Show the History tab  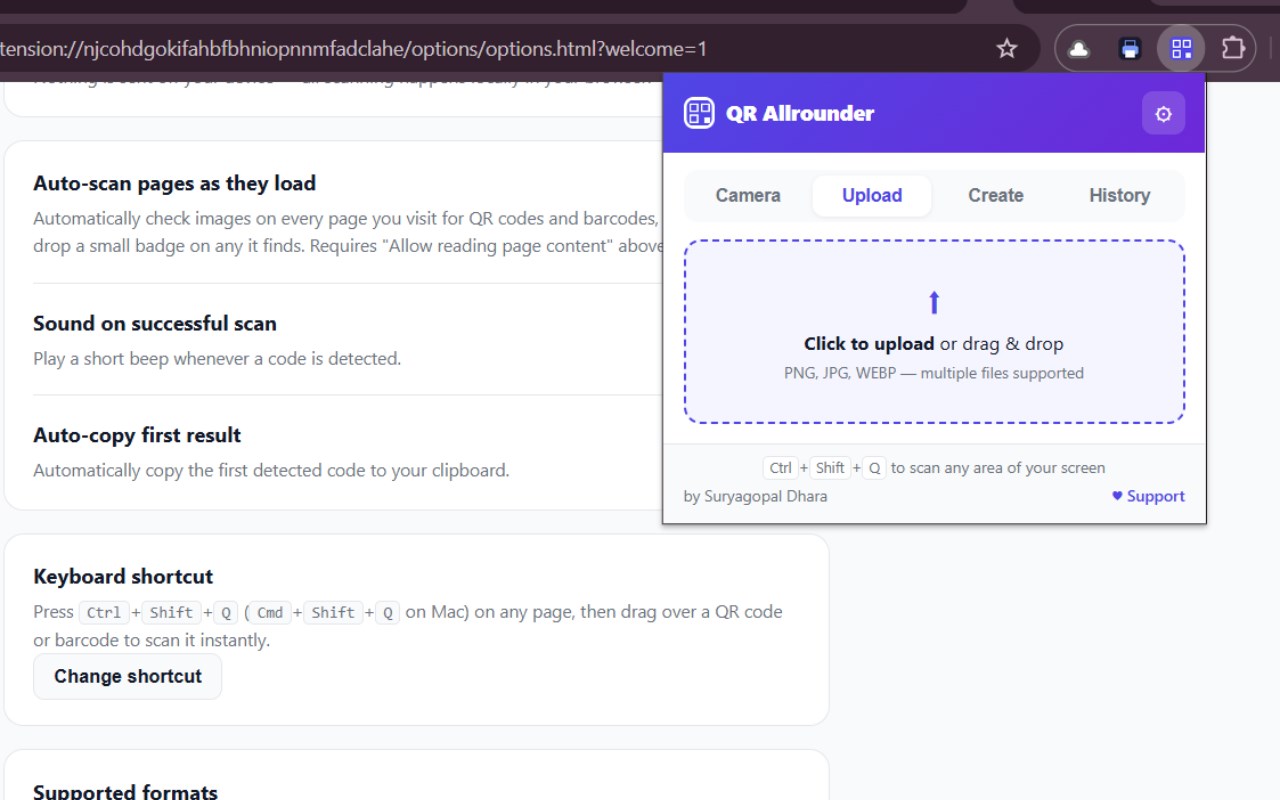pyautogui.click(x=1120, y=196)
